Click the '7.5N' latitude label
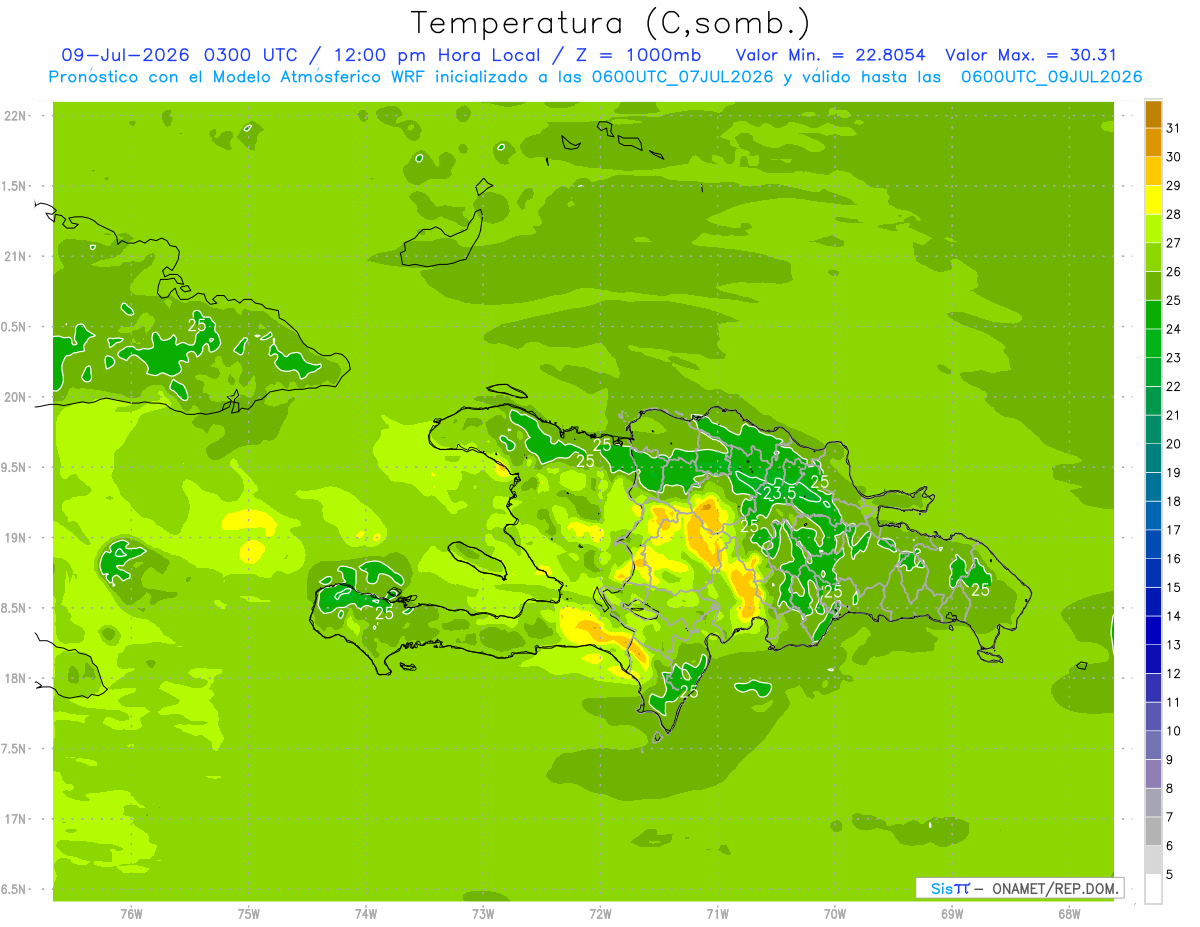Screen dimensions: 1200x927 14,749
